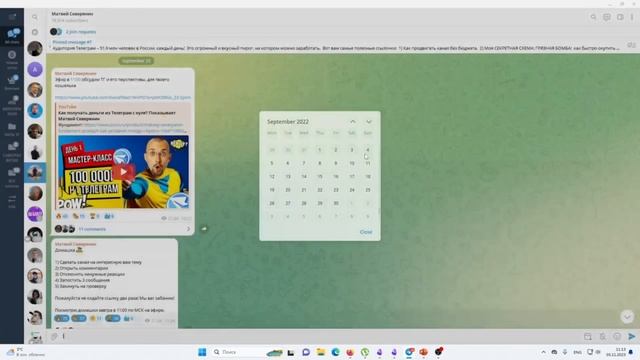Open the three-dot channel options menu
Screen dimensions: 640x360
pyautogui.click(x=632, y=17)
